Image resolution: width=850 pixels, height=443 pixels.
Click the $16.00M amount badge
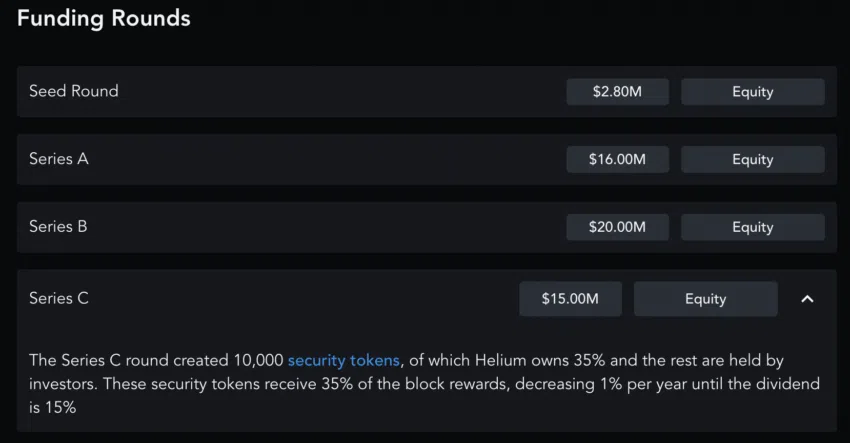(x=617, y=159)
